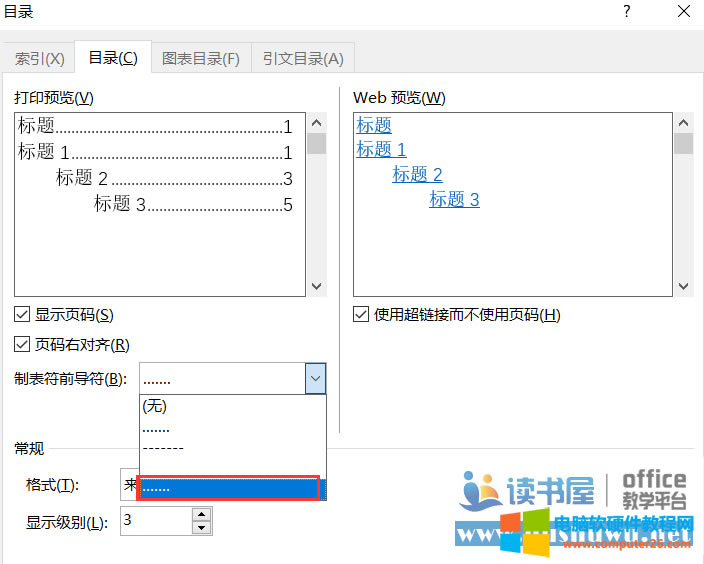Collapse the 制表符前导符 dropdown arrow
The width and height of the screenshot is (704, 564).
pos(316,379)
